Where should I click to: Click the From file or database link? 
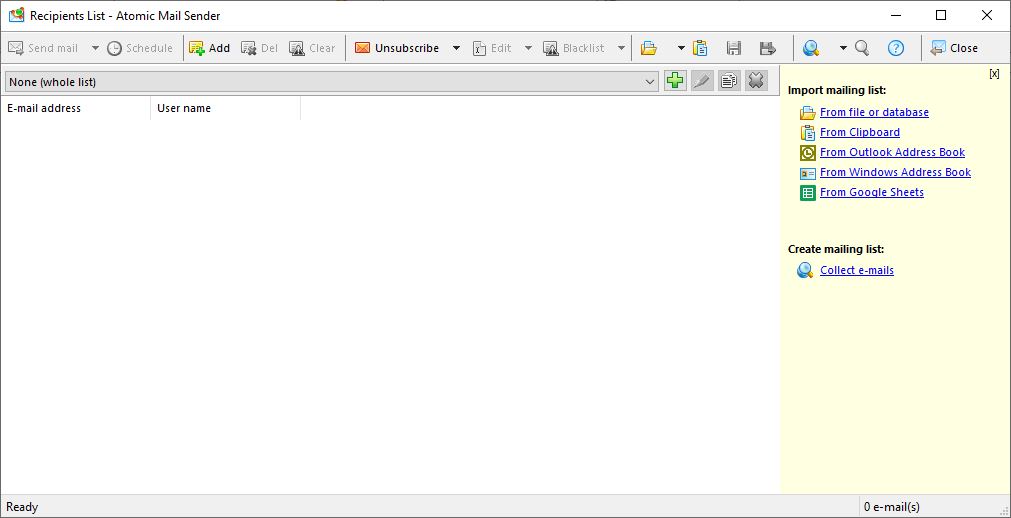(874, 112)
